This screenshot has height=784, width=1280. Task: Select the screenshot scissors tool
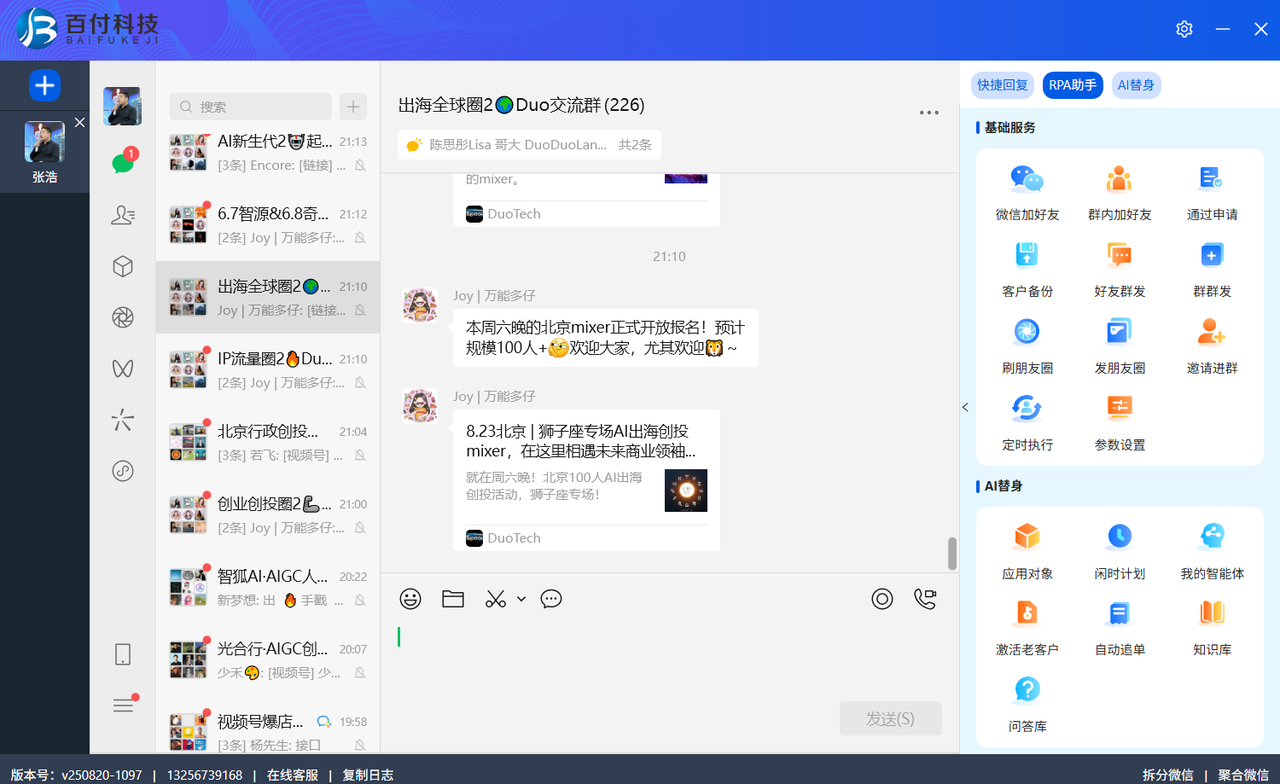493,598
